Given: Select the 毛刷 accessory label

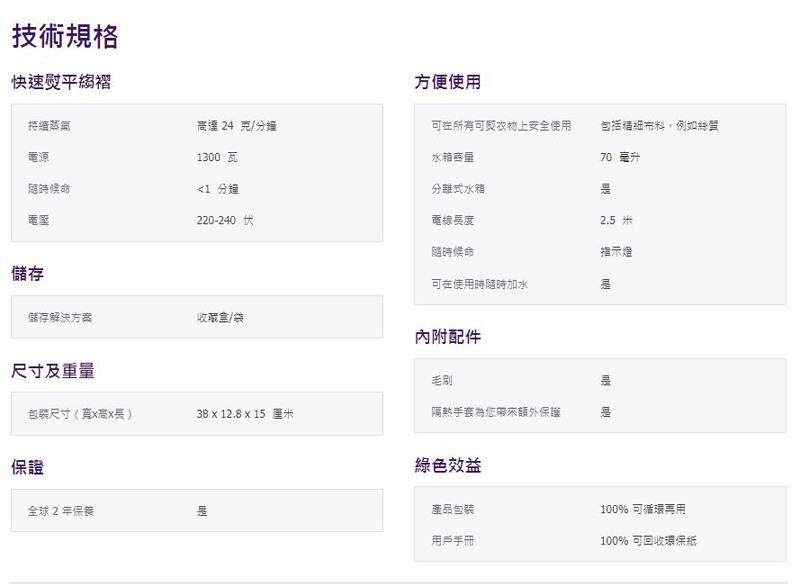Looking at the screenshot, I should (x=442, y=380).
